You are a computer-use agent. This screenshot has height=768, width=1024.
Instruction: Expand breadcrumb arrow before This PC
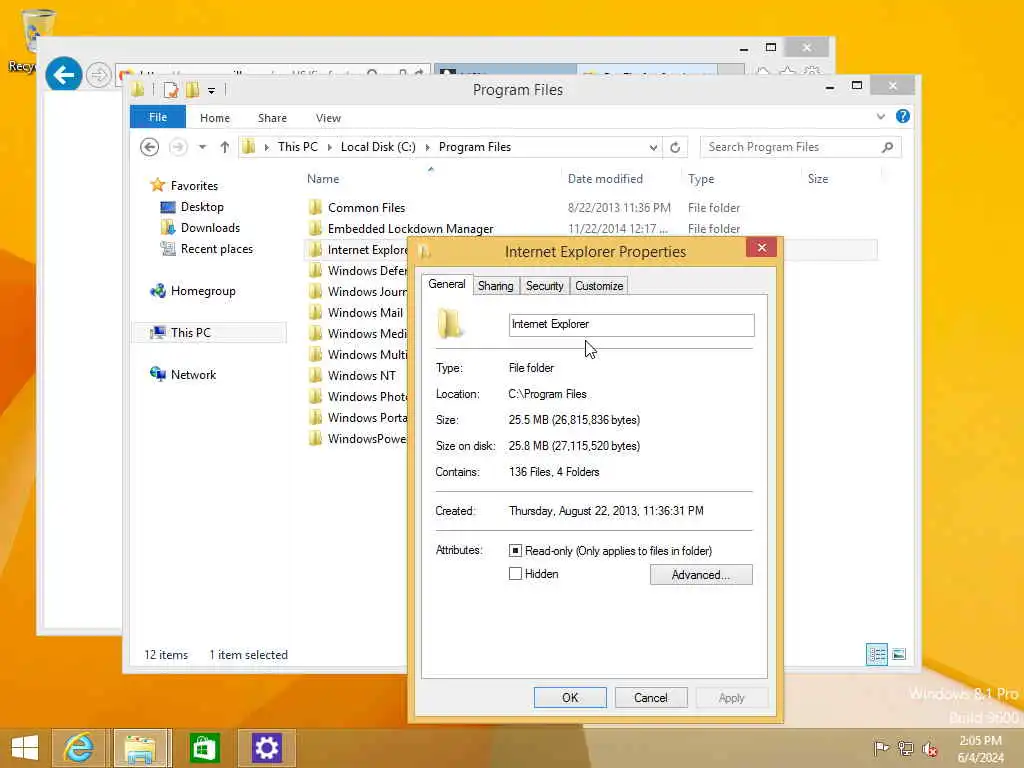[266, 148]
